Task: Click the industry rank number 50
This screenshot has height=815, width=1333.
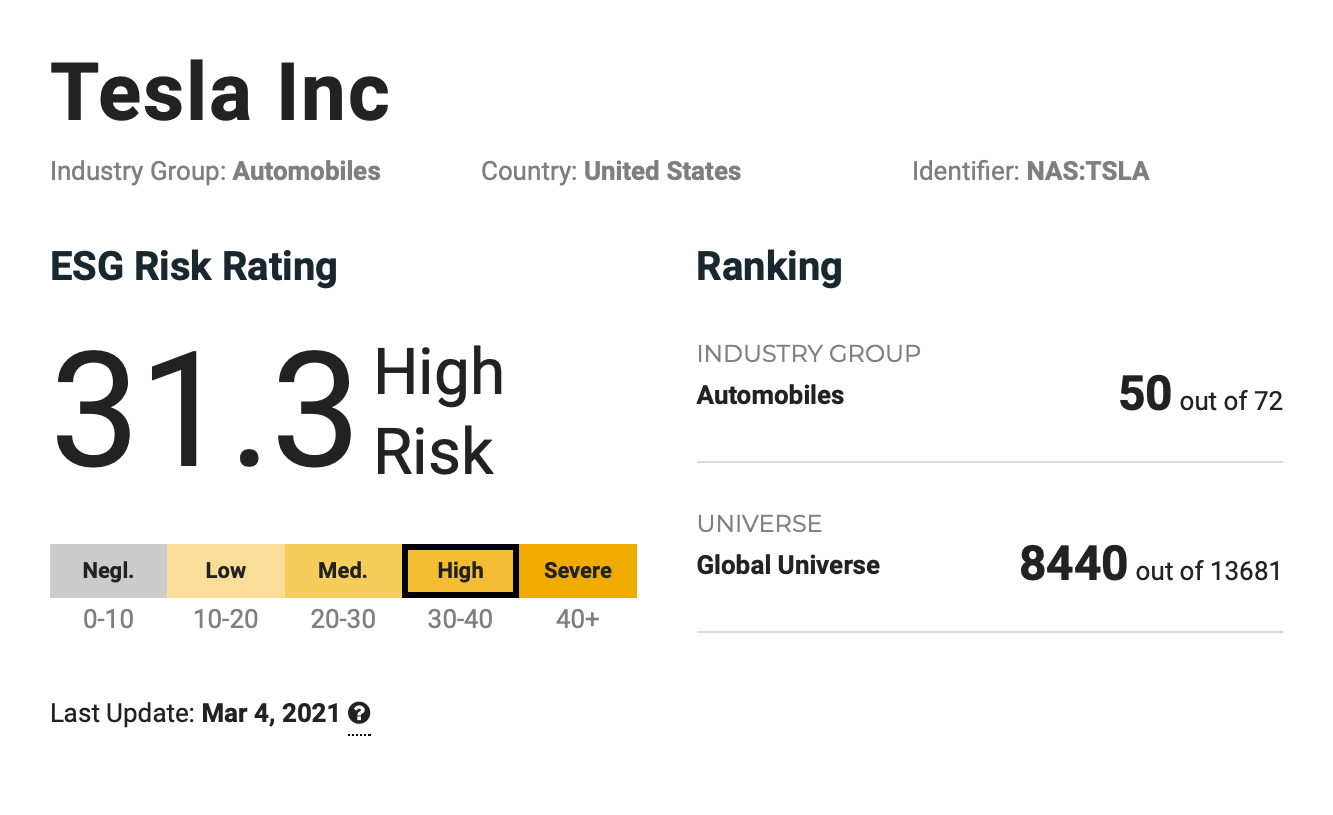Action: click(1144, 395)
